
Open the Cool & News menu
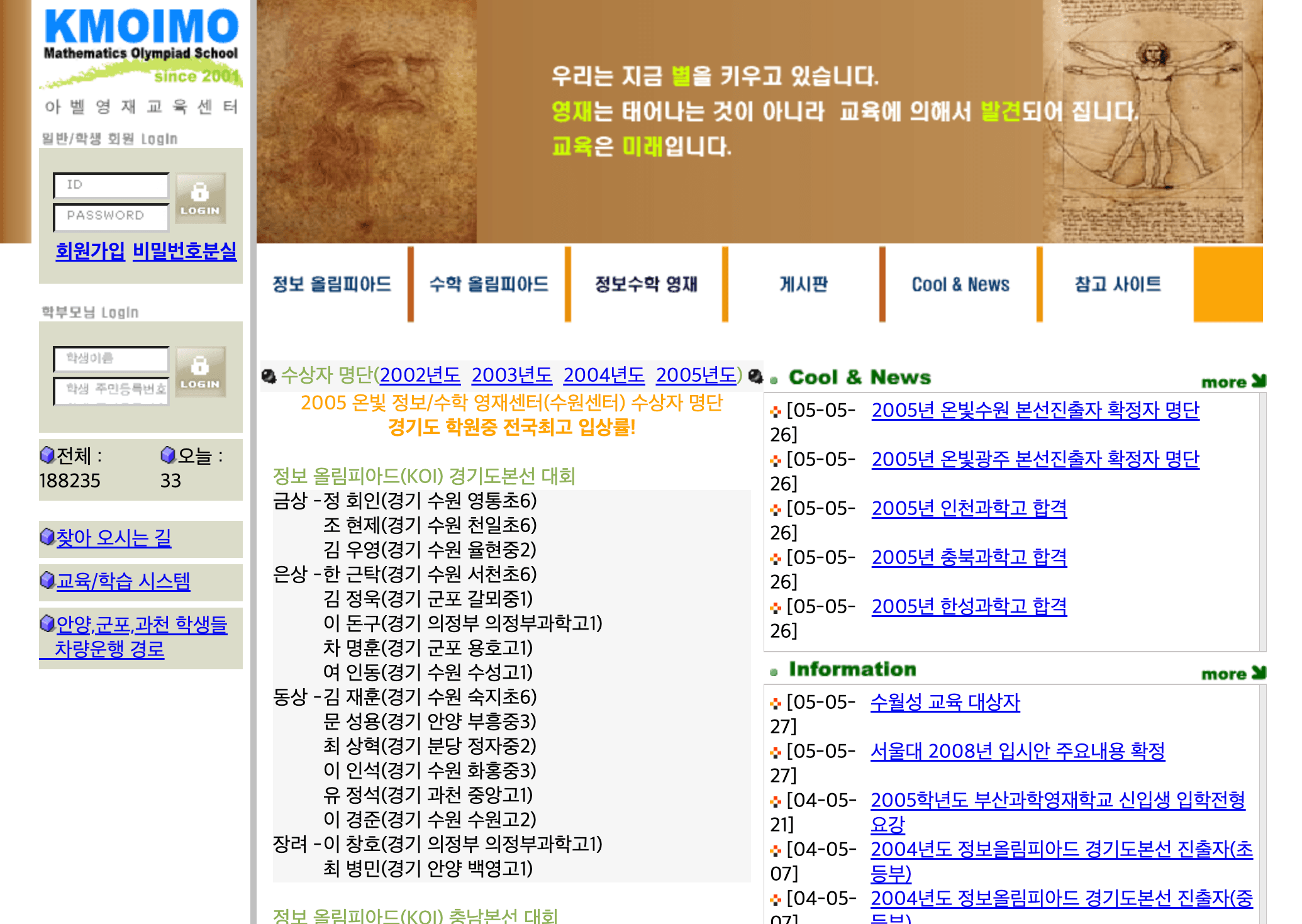point(961,284)
